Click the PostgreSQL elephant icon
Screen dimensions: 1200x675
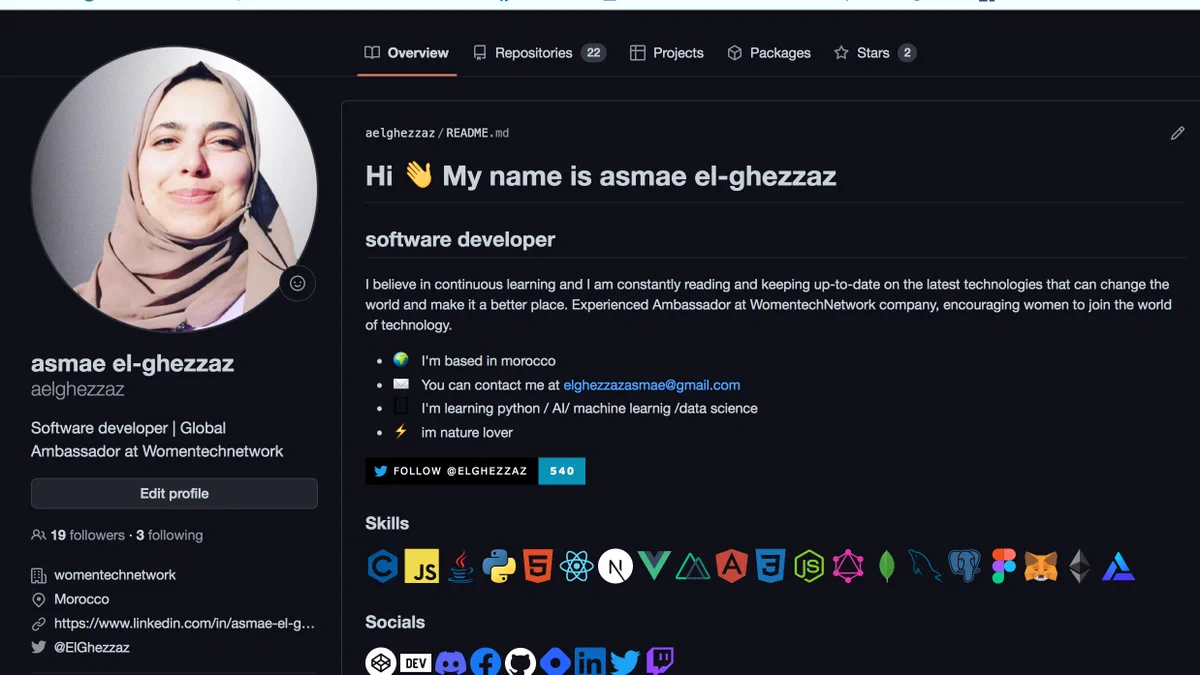[964, 567]
